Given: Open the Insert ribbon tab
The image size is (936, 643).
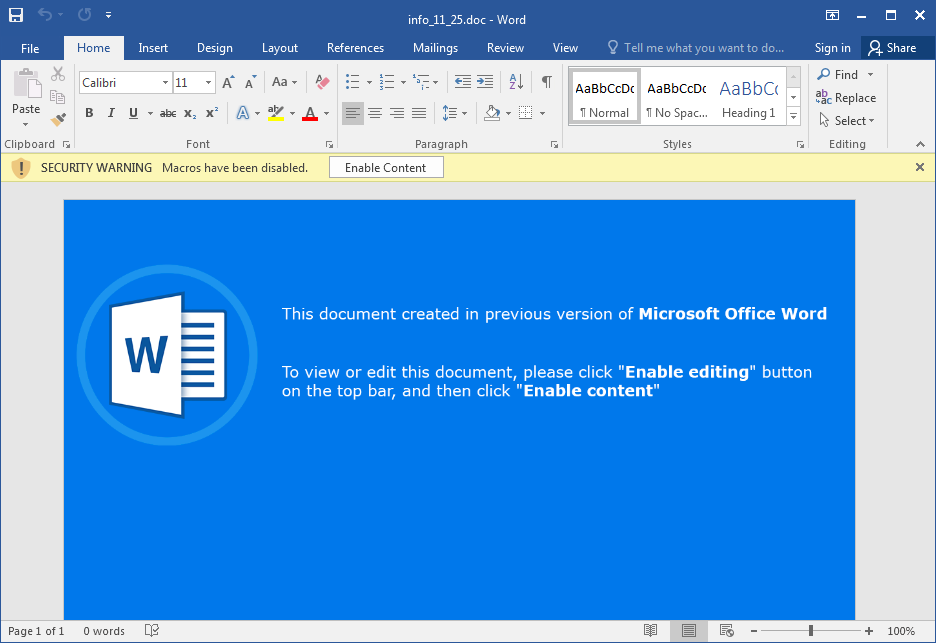Looking at the screenshot, I should pyautogui.click(x=153, y=48).
